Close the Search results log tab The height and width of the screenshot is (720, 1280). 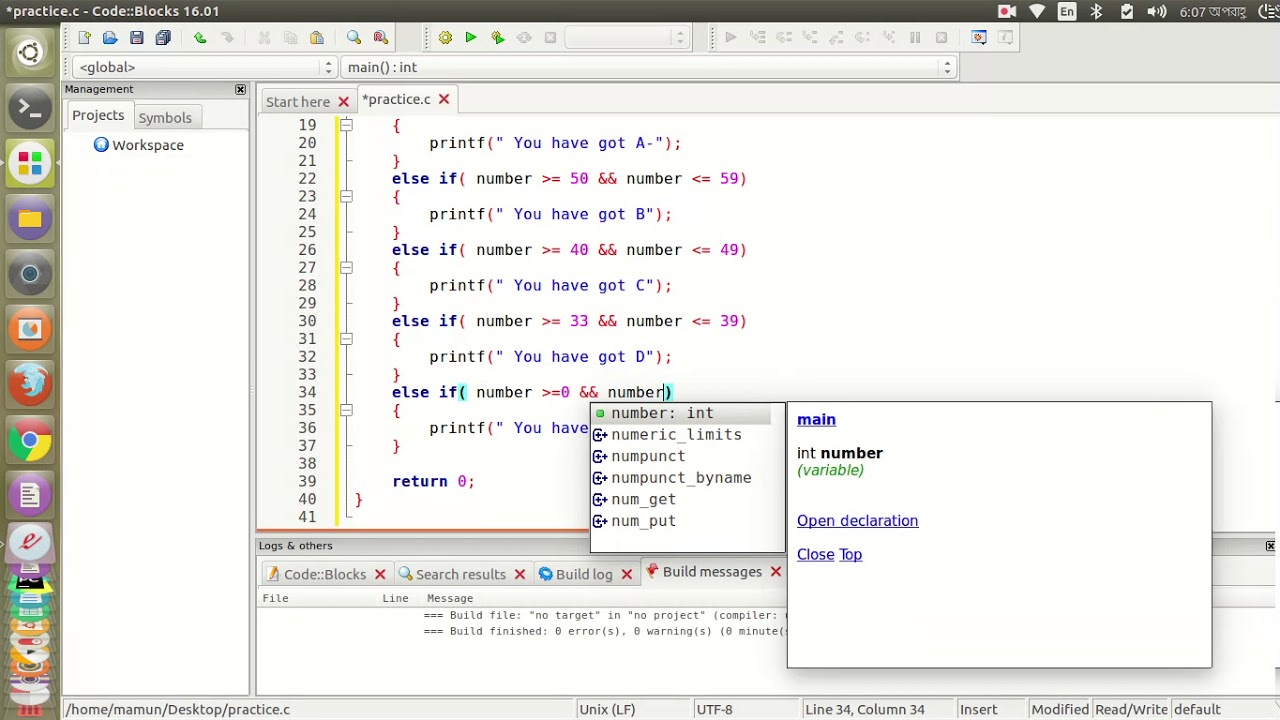pyautogui.click(x=519, y=574)
